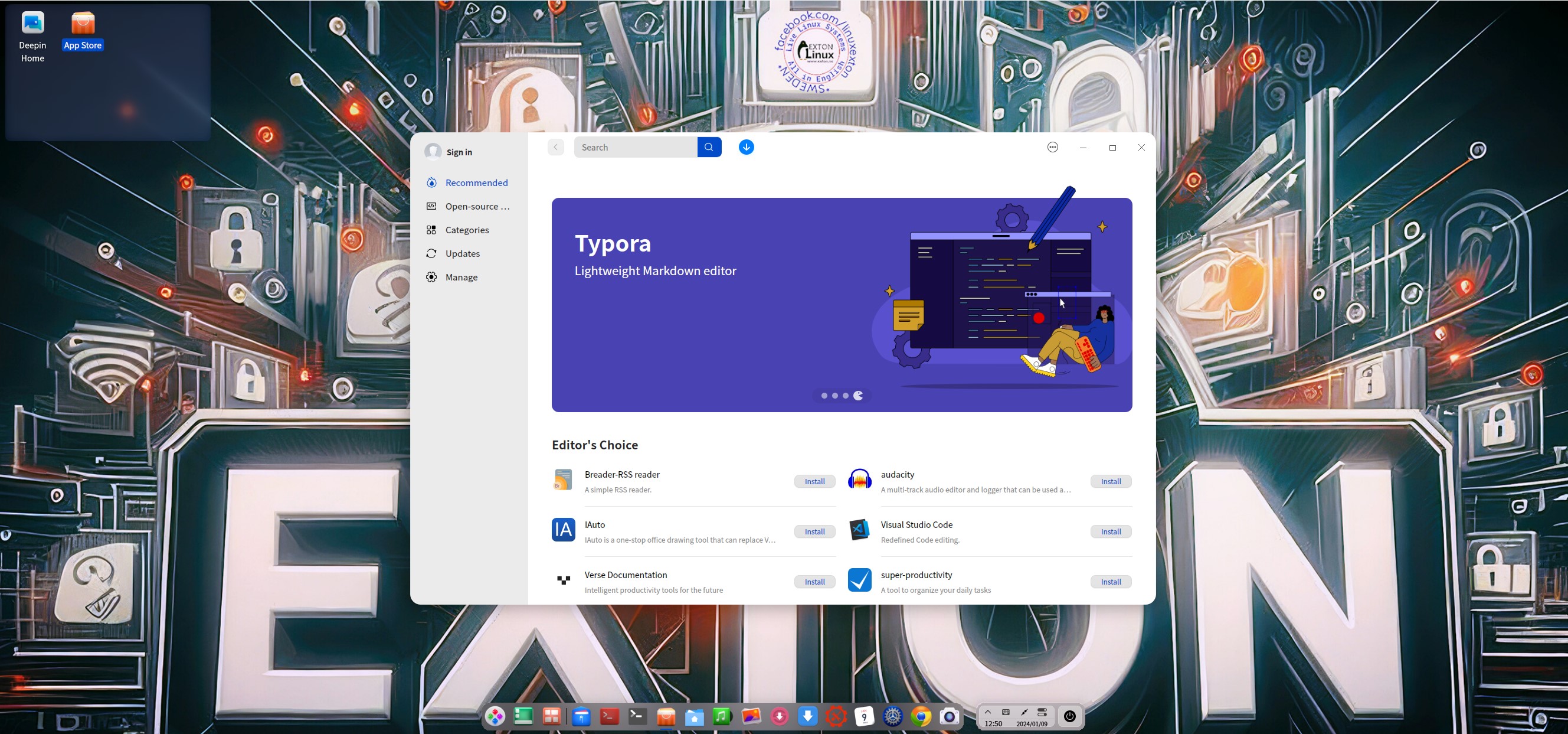Screen dimensions: 1568x734
Task: Open the quick settings toggles tray icon
Action: pos(1042,712)
